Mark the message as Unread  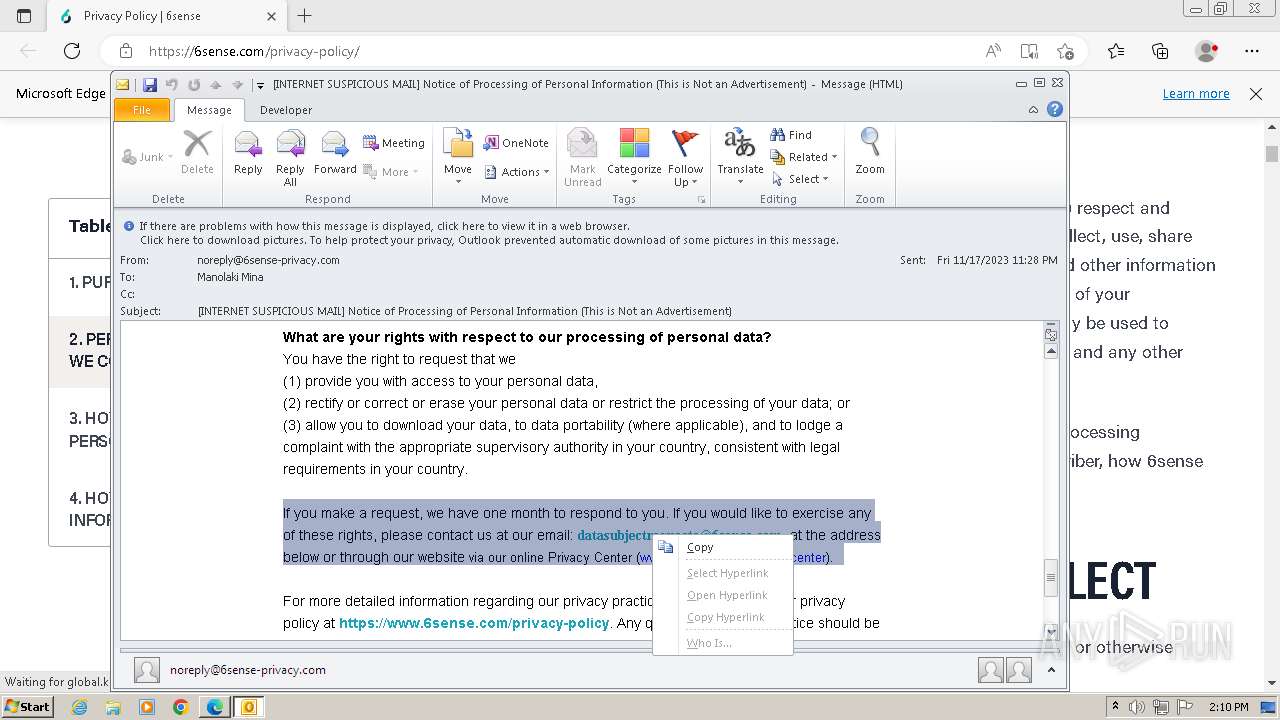pyautogui.click(x=582, y=157)
